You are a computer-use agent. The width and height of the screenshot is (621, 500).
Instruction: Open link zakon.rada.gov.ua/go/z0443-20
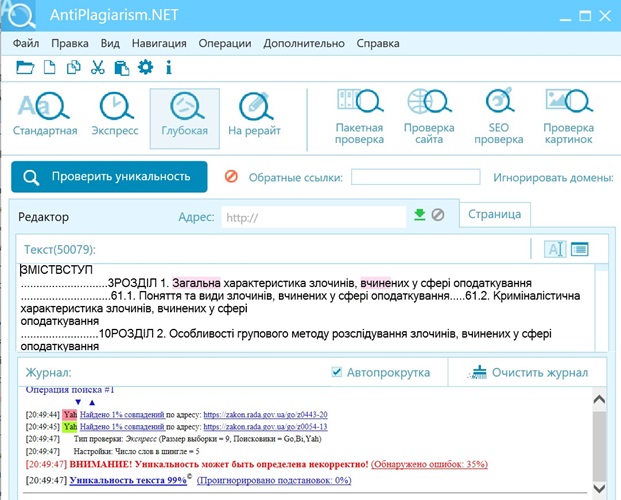tap(265, 415)
